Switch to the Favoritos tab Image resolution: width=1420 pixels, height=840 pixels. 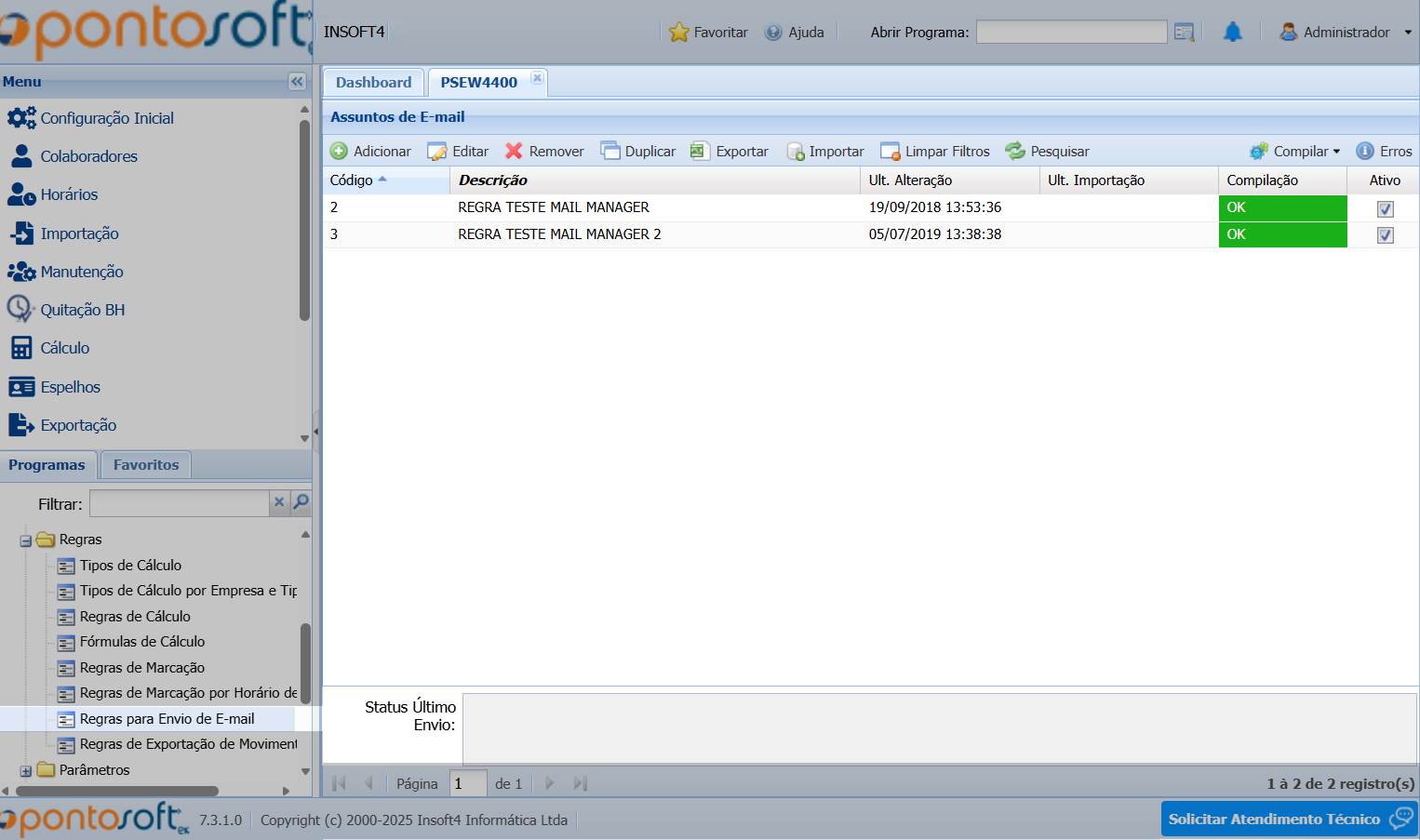(x=146, y=465)
